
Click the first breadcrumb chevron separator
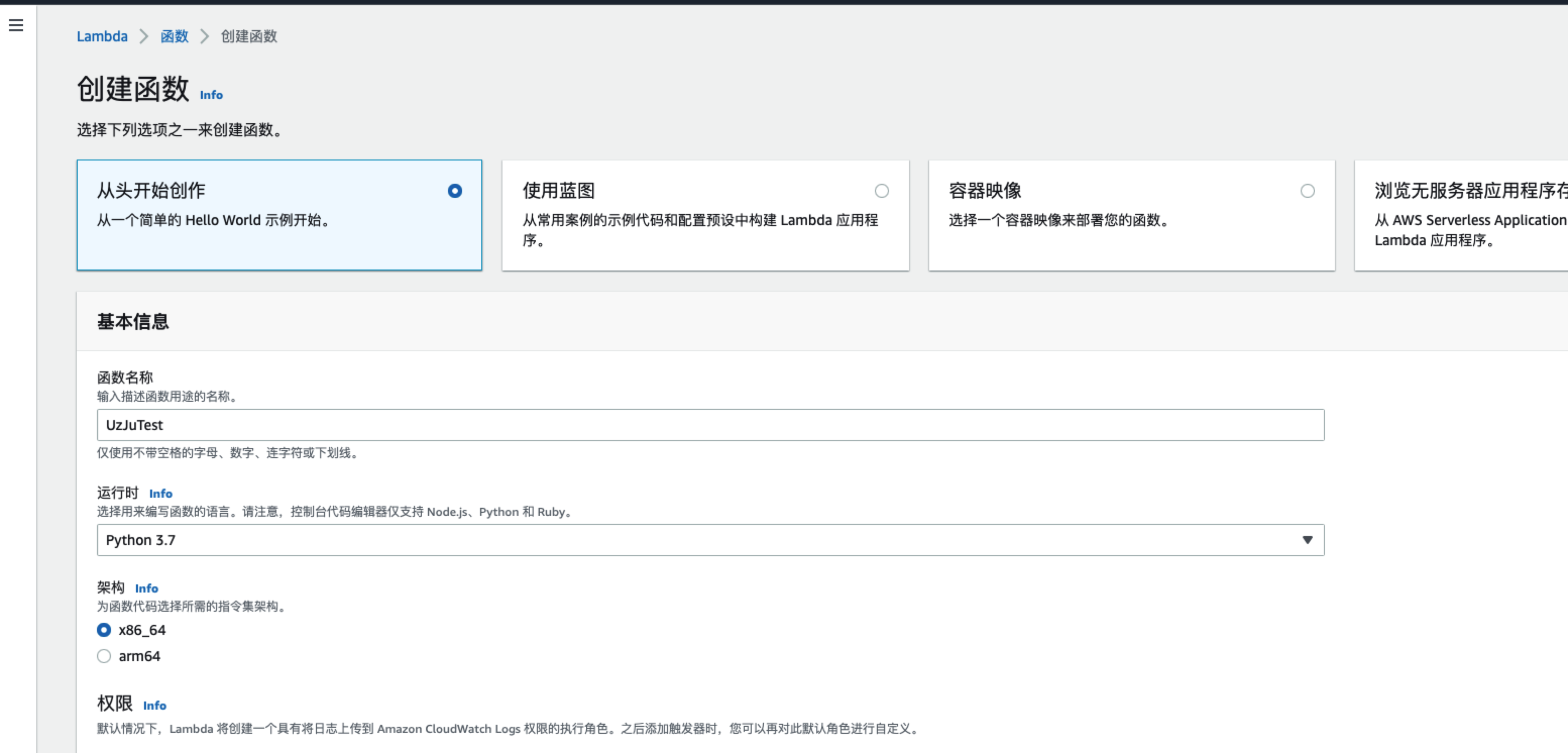click(144, 36)
